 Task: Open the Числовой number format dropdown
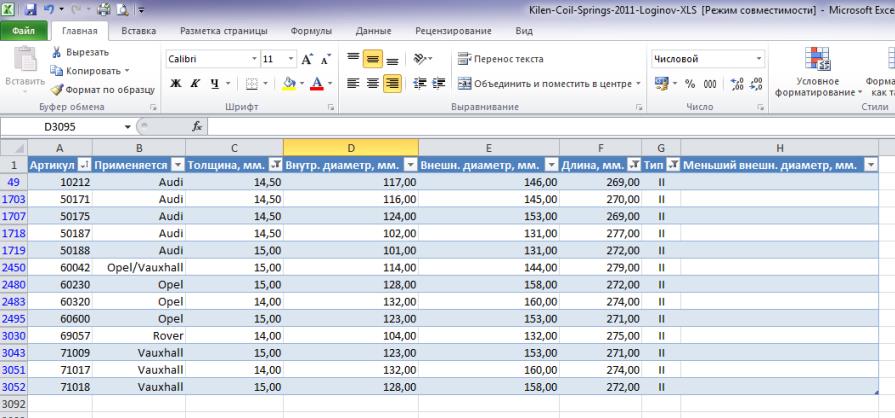759,59
